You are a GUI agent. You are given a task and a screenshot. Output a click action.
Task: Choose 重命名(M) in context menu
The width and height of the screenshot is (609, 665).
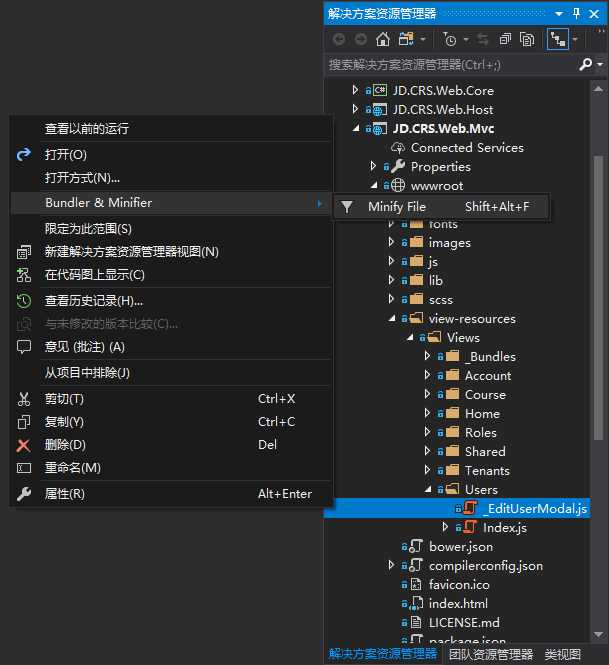coord(171,468)
